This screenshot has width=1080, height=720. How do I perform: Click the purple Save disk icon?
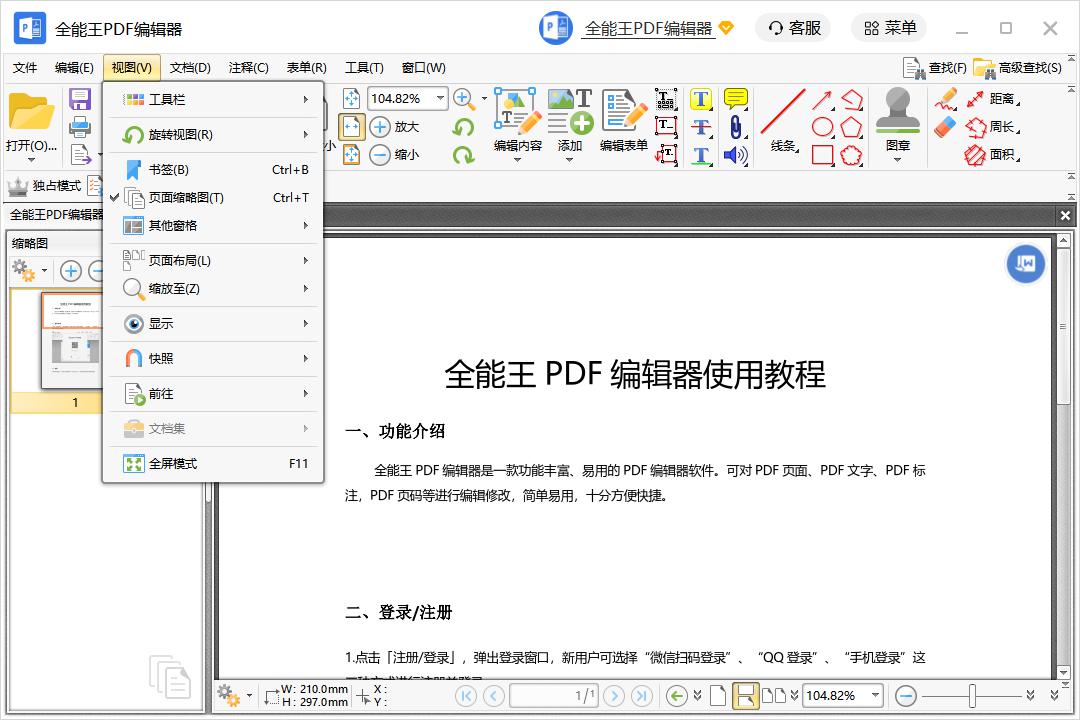(80, 99)
